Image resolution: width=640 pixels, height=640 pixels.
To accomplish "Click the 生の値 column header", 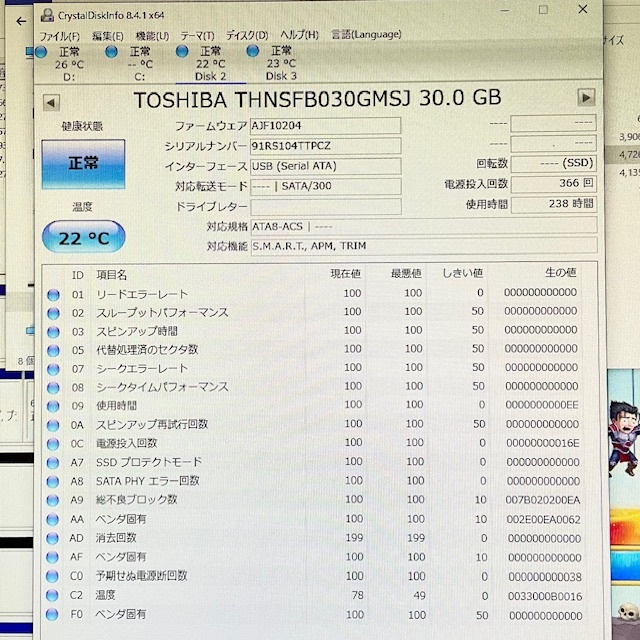I will [x=561, y=272].
